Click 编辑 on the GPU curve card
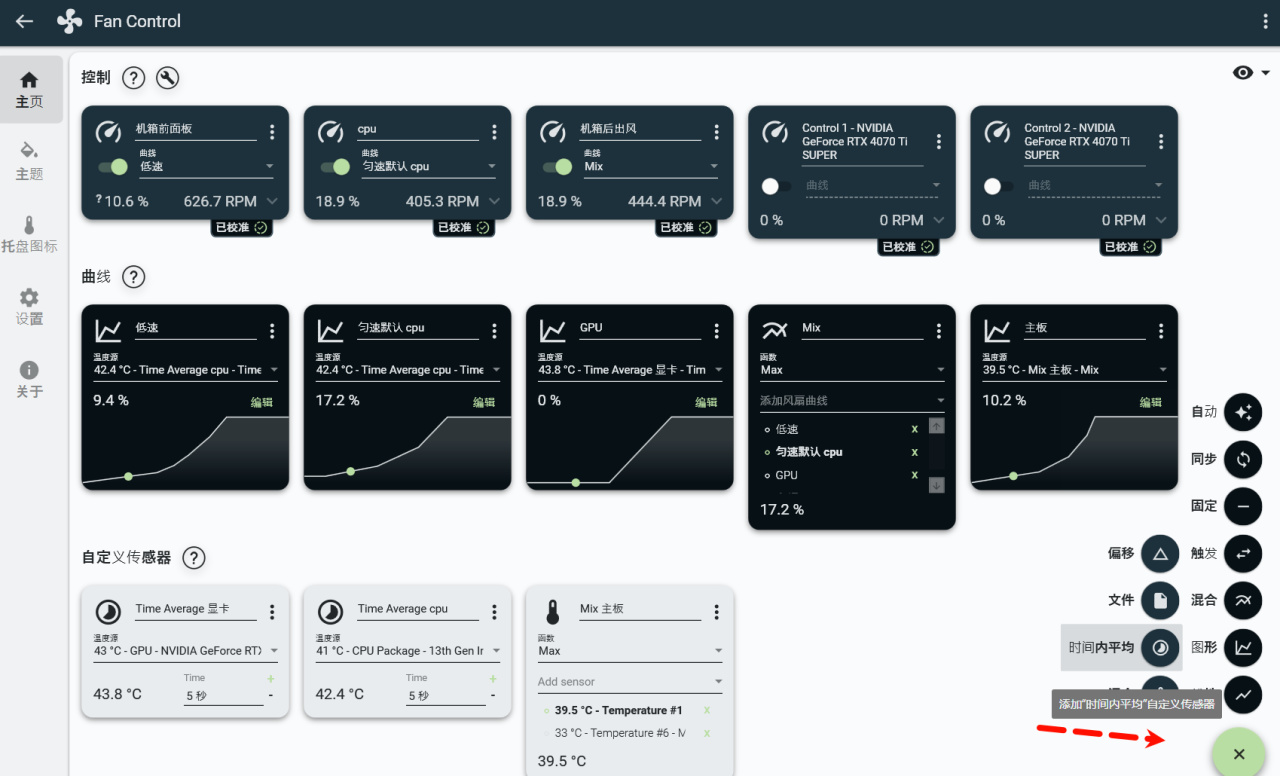 706,402
